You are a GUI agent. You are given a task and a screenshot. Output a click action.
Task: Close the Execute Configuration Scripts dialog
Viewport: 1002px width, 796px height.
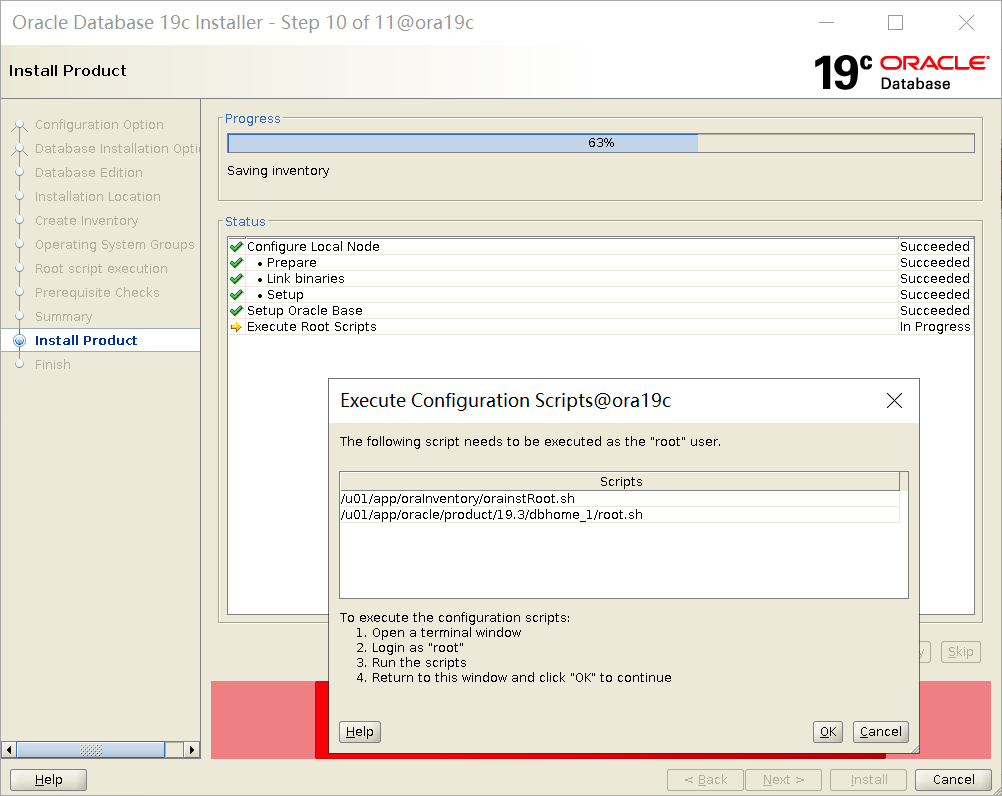tap(894, 401)
